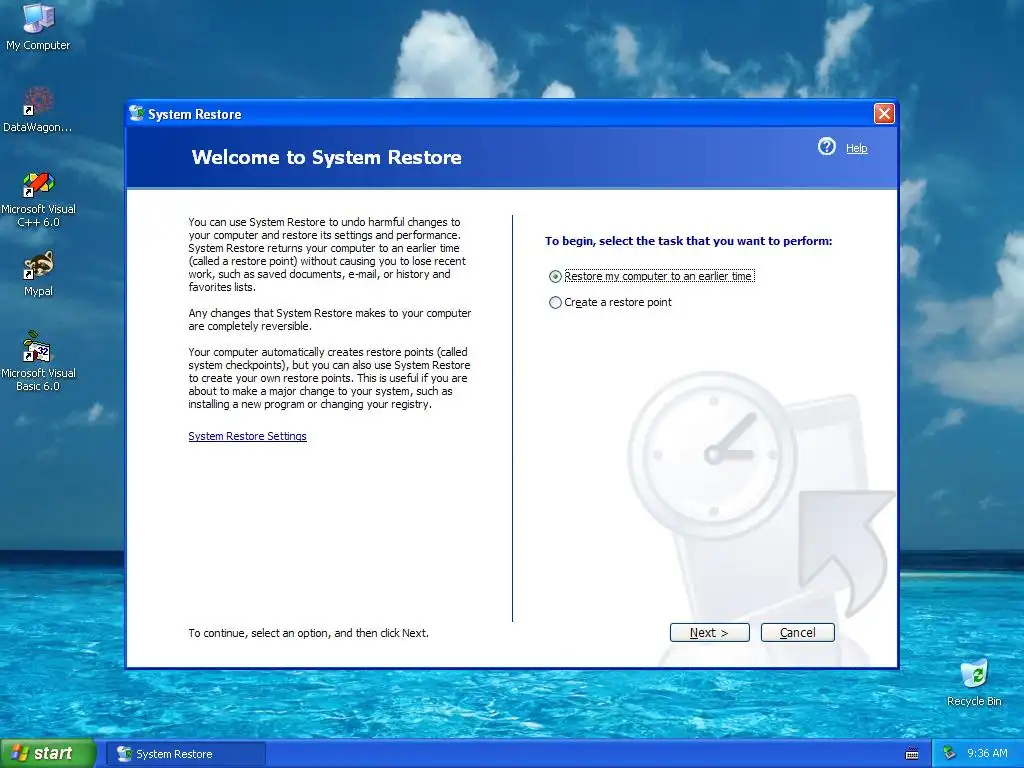Open System Restore Settings link

[247, 436]
